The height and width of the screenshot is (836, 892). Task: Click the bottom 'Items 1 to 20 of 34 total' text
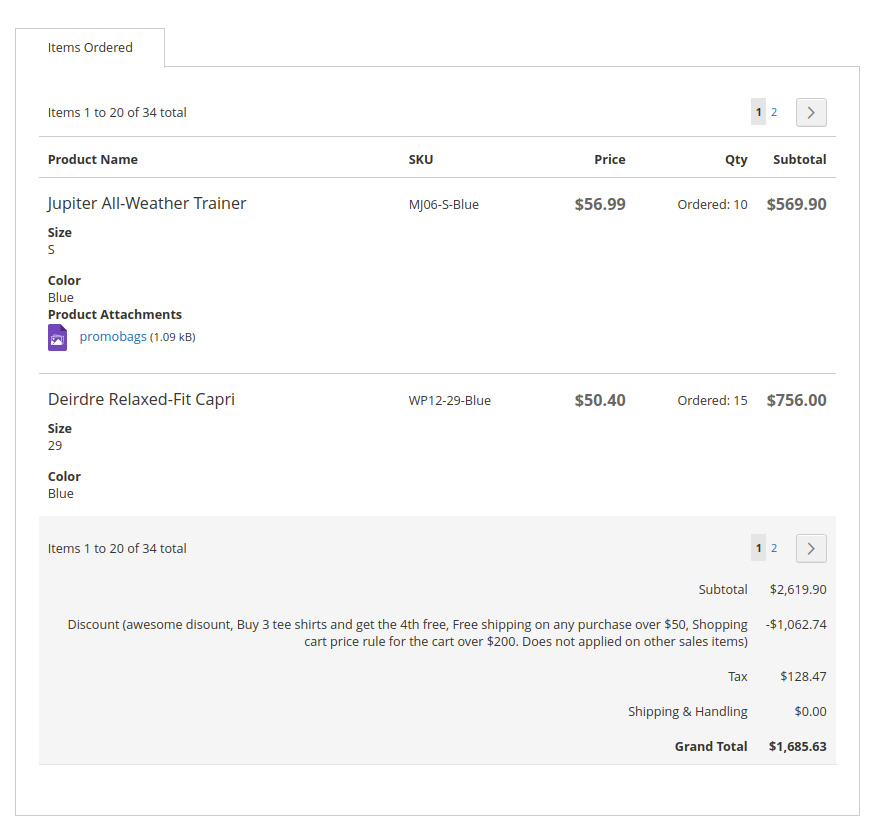point(117,548)
